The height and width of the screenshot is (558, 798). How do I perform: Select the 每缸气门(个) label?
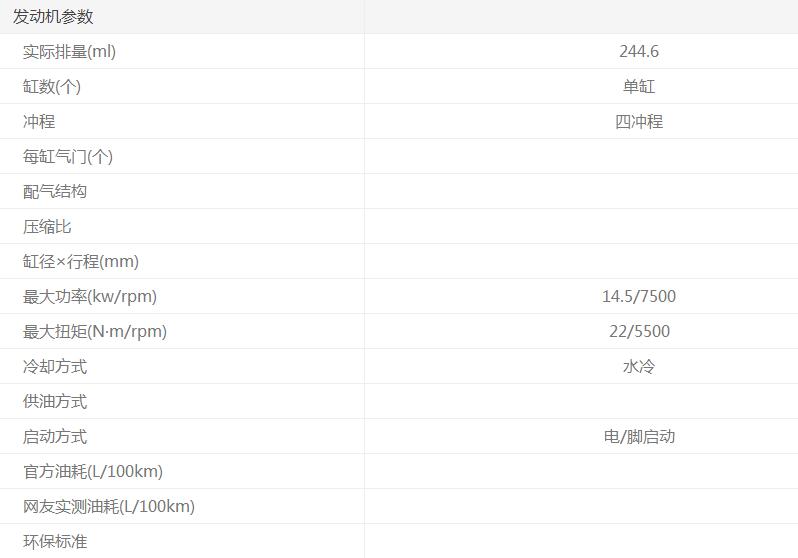click(x=68, y=157)
